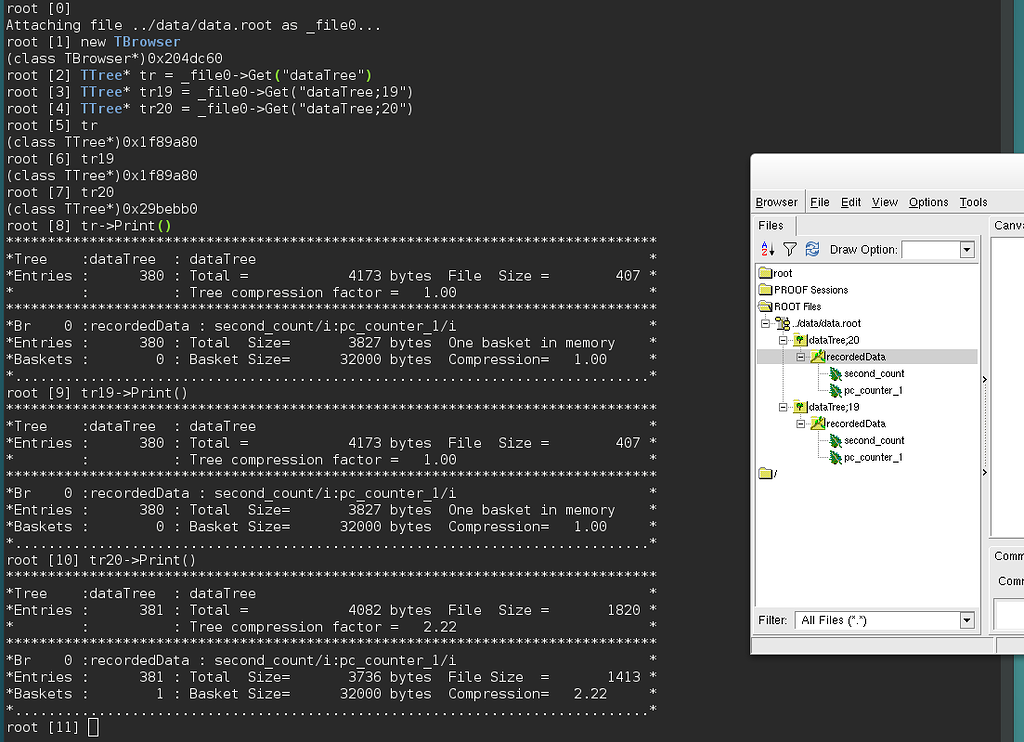The height and width of the screenshot is (742, 1024).
Task: Collapse the dataTree;19 node
Action: 784,407
